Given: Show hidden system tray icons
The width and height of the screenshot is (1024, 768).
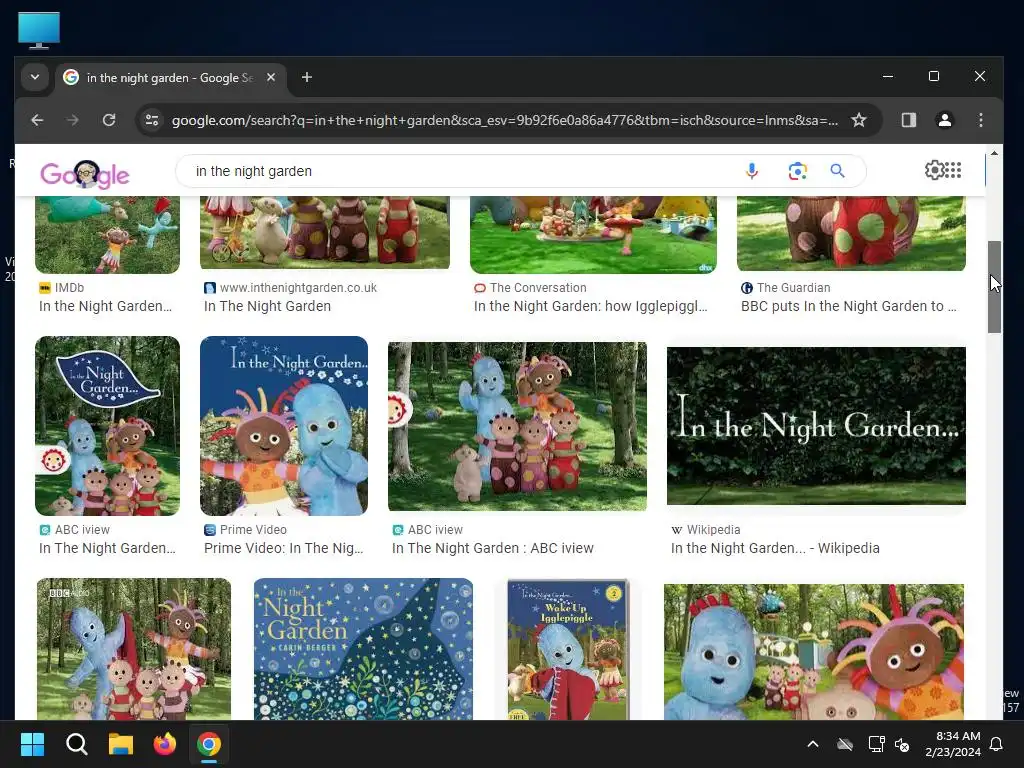Looking at the screenshot, I should pyautogui.click(x=813, y=744).
